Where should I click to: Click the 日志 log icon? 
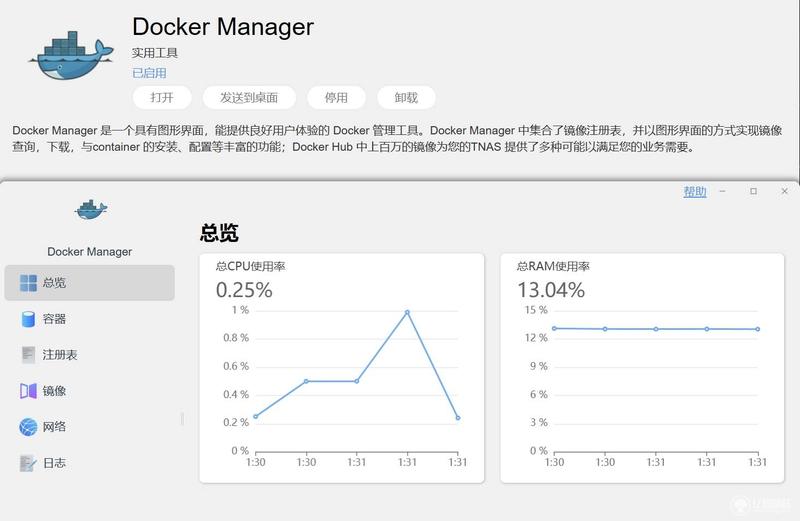[x=28, y=463]
